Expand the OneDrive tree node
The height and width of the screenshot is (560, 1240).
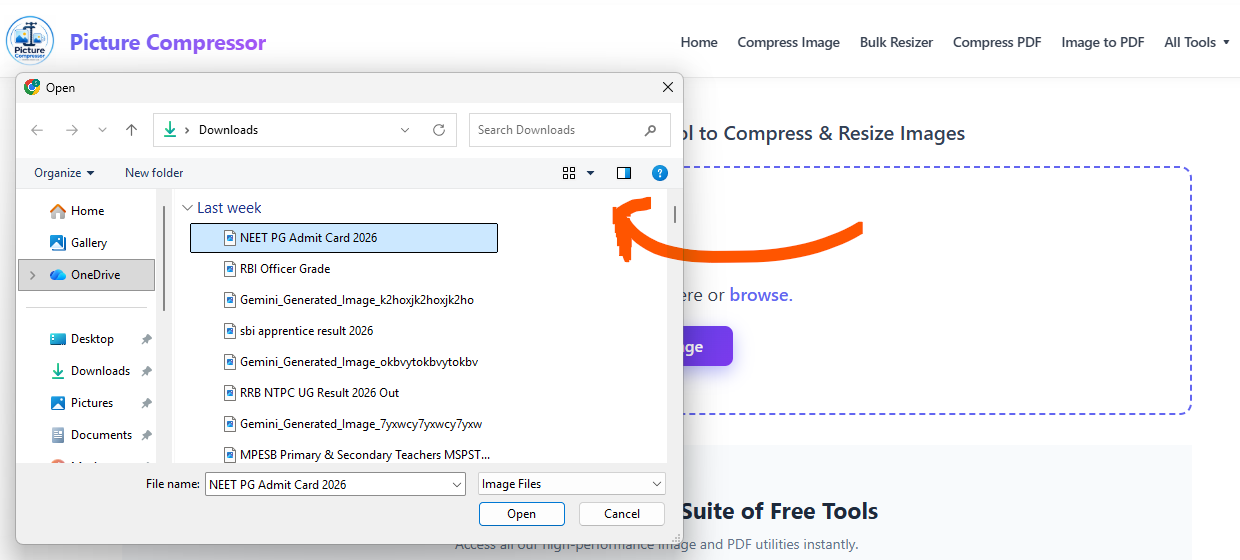(x=33, y=275)
